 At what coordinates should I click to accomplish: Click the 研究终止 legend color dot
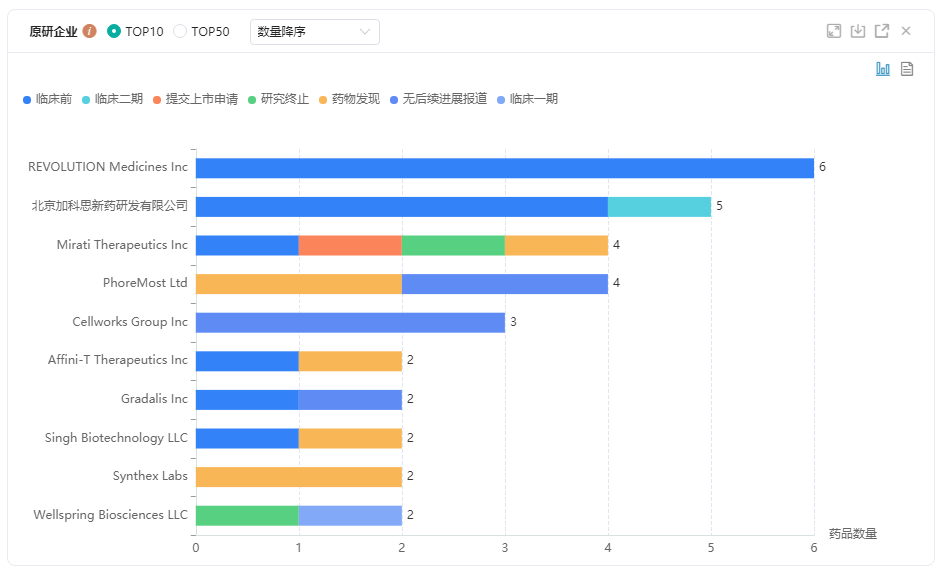(x=252, y=99)
